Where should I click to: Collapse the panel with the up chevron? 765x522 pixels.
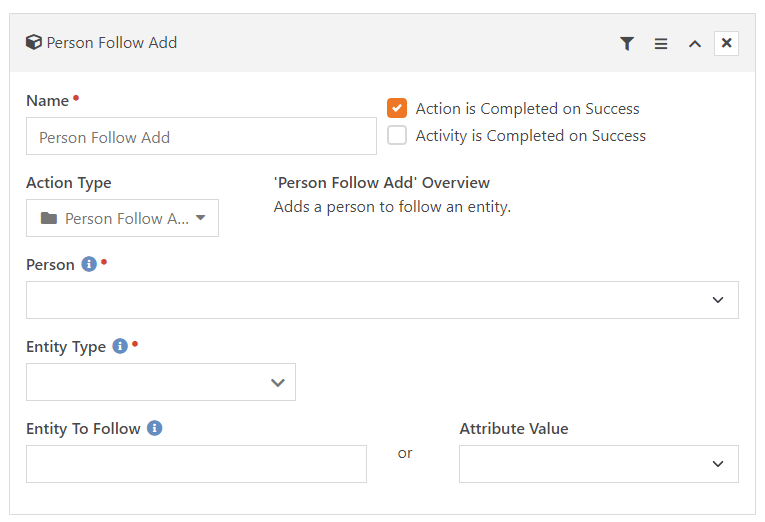coord(694,44)
